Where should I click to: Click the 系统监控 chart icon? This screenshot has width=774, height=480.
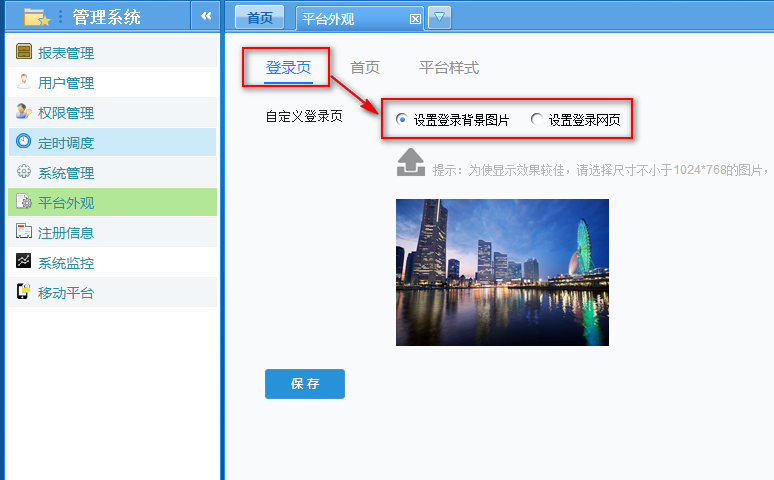point(24,261)
